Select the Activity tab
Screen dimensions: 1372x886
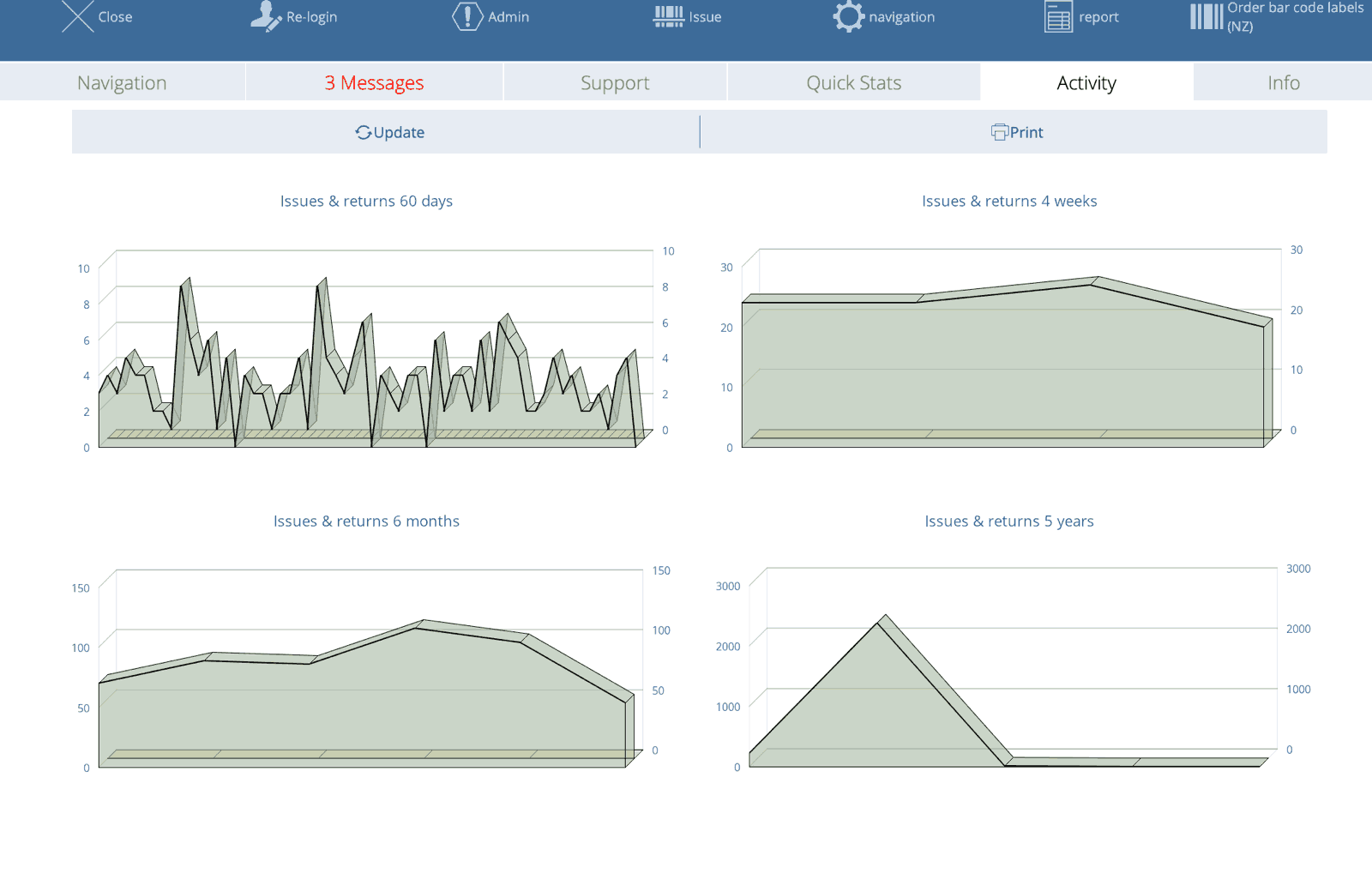(x=1086, y=83)
